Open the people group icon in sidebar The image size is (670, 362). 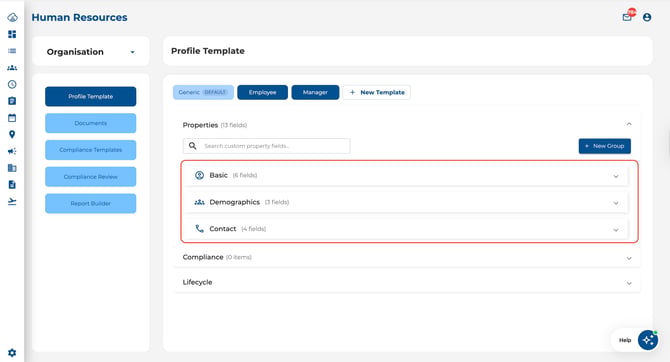pos(12,68)
